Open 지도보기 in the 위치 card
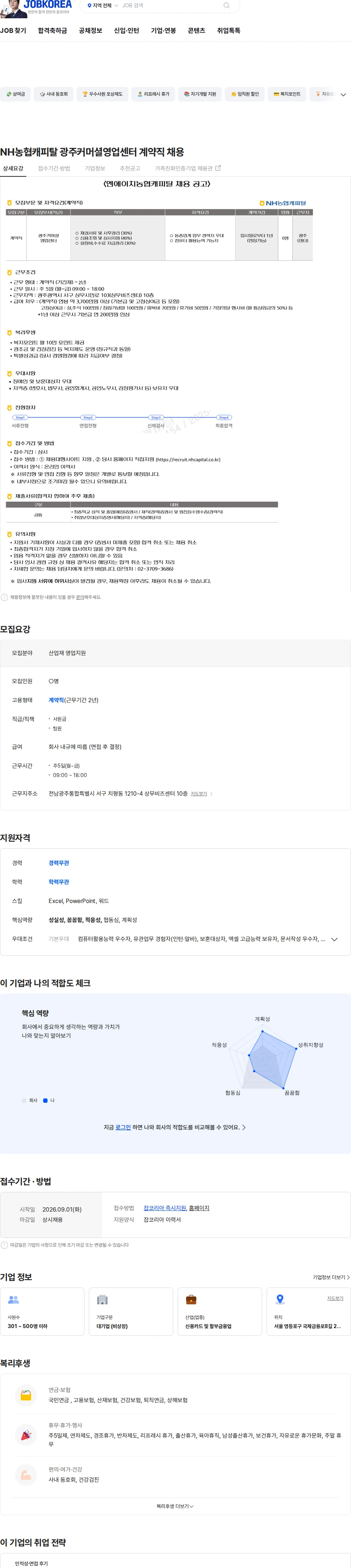Screen dimensions: 351x1568 (335, 1299)
